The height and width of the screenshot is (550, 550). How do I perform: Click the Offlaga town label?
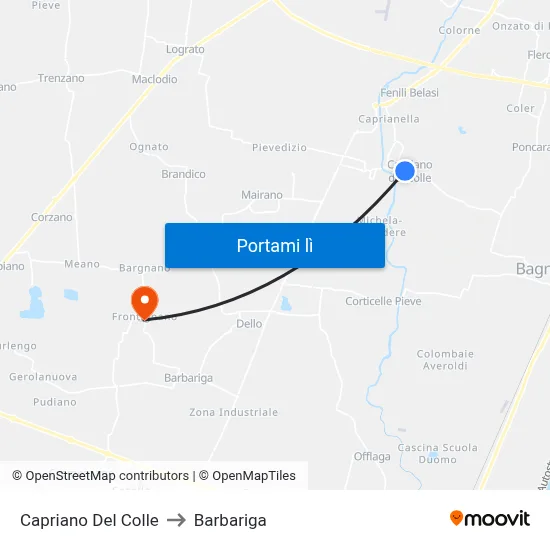[x=372, y=456]
